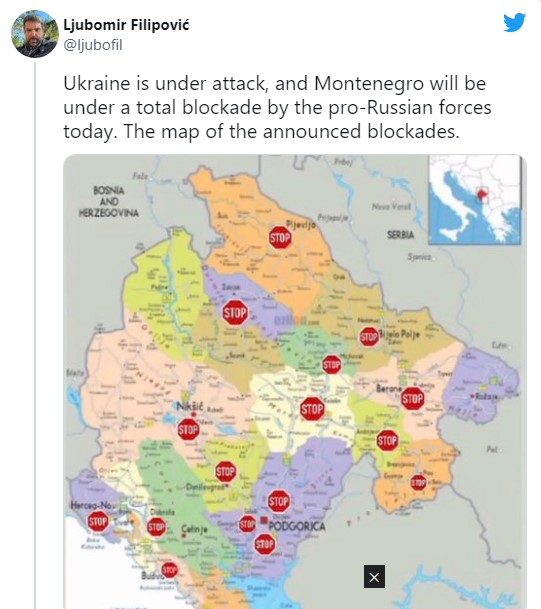541x609 pixels.
Task: Click the tweet text about Montenegro blockade
Action: pos(277,108)
